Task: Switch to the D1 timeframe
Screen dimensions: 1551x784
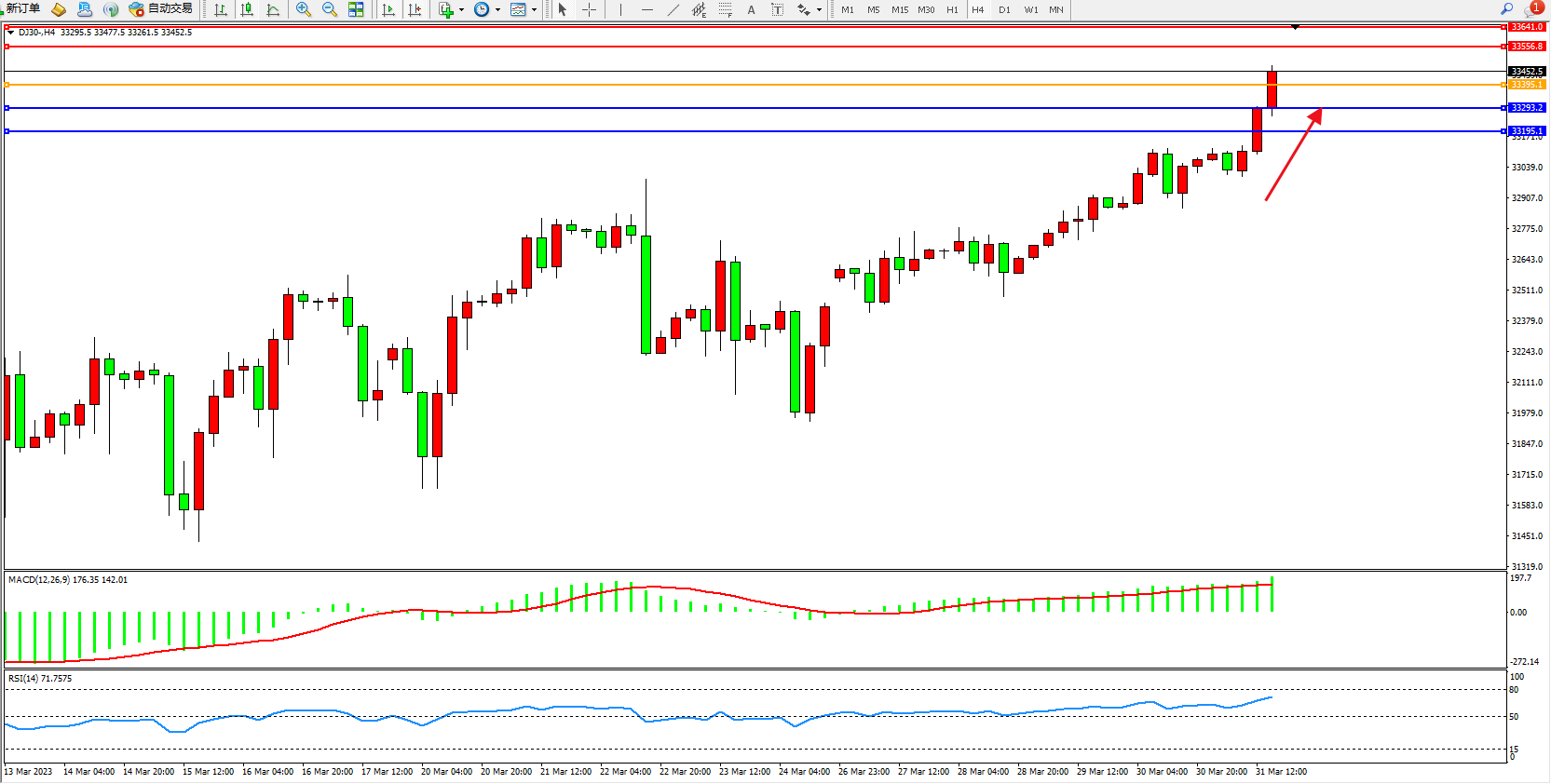Action: [x=1004, y=9]
